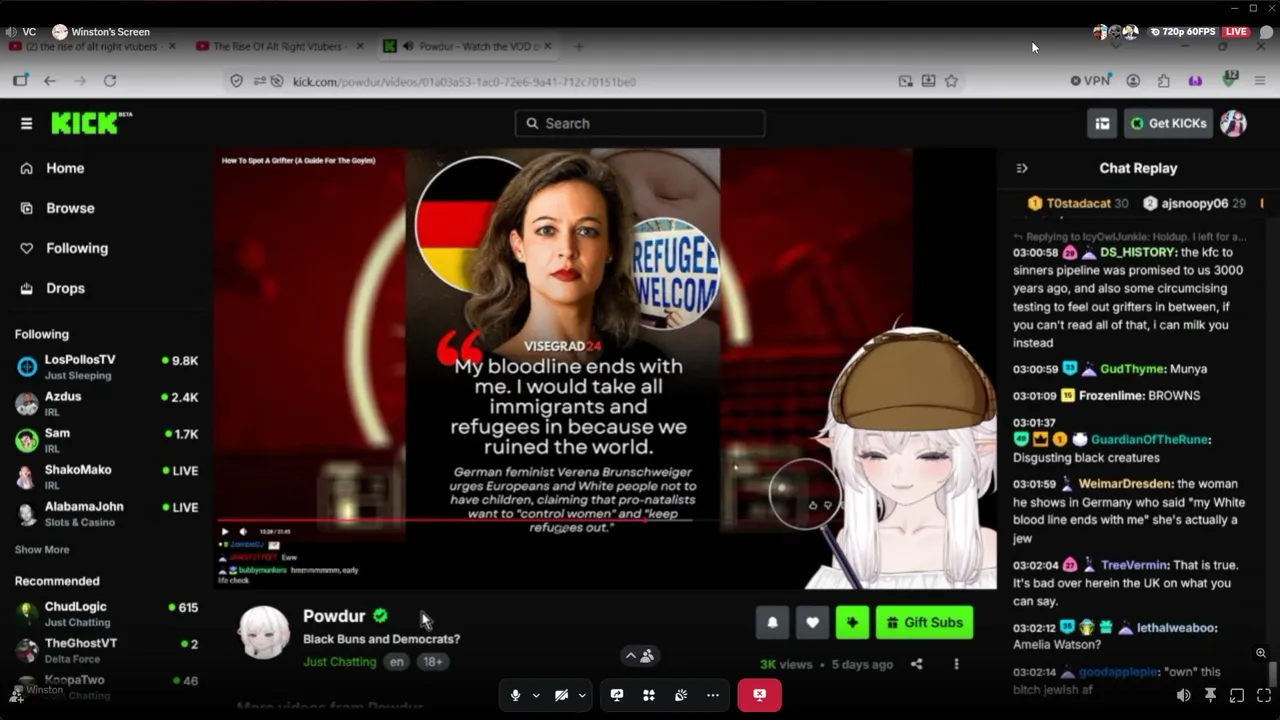Click the green lightning button beside Gift Subs
Screen dimensions: 1280x720
(852, 622)
